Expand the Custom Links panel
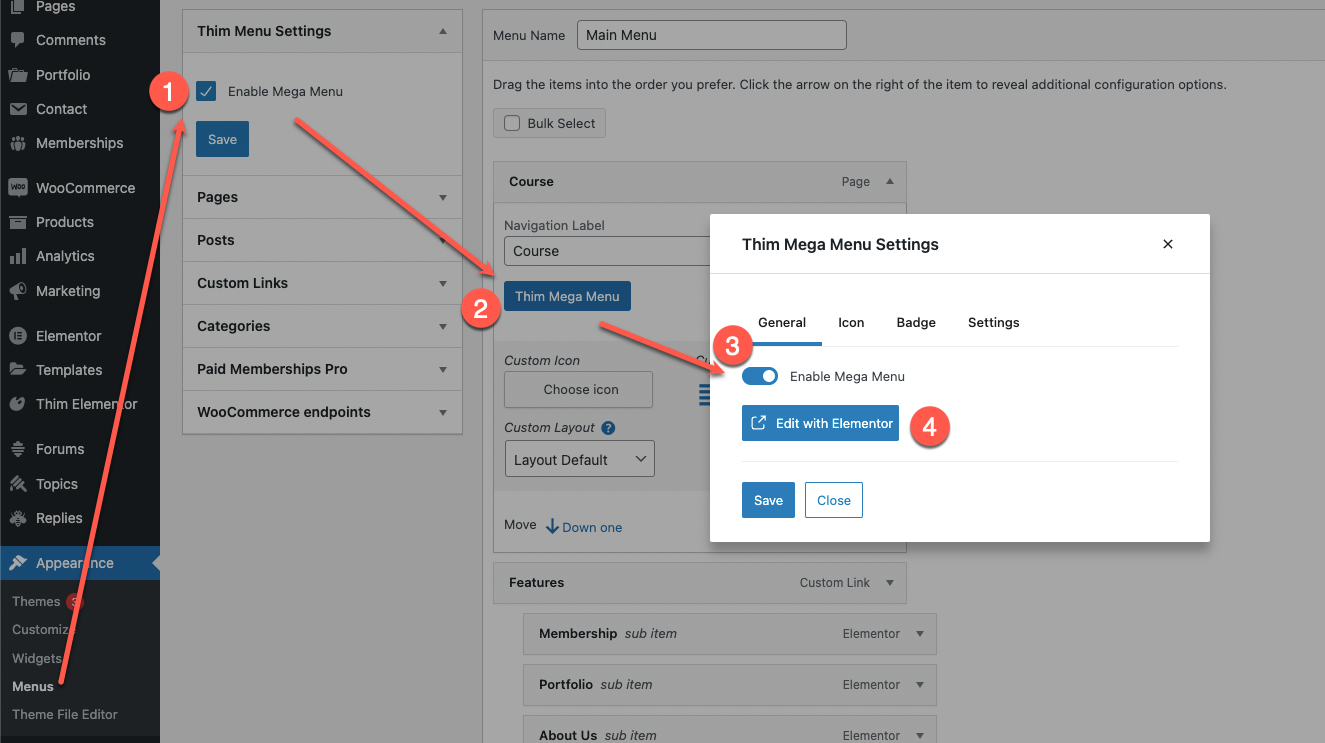 (x=322, y=283)
